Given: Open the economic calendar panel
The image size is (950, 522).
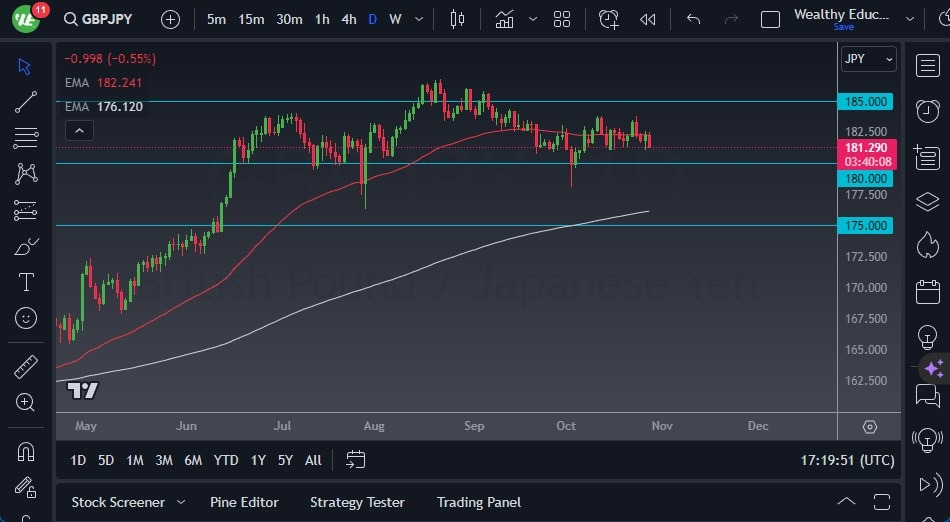Looking at the screenshot, I should pyautogui.click(x=928, y=291).
